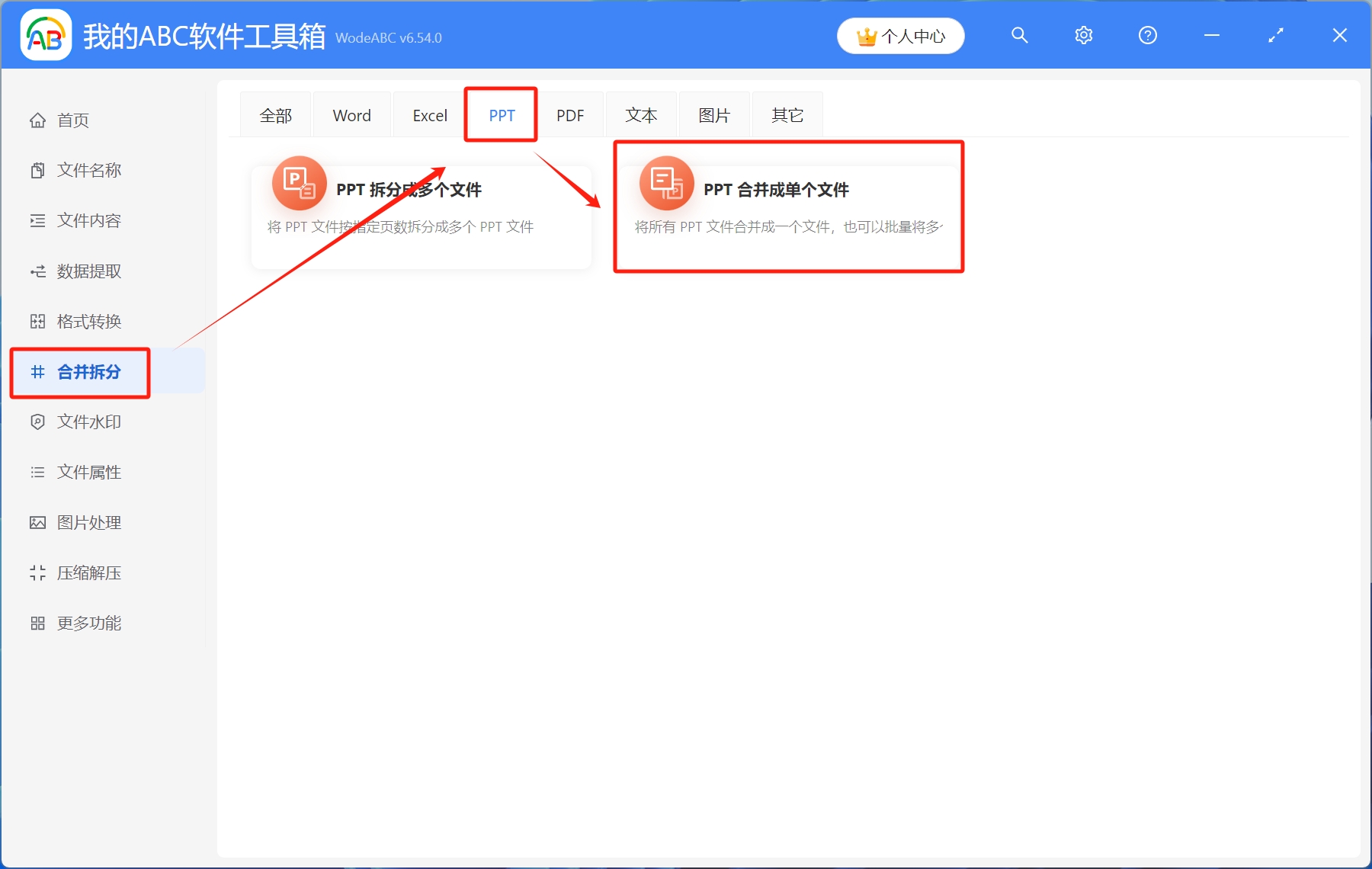Open the 文件属性 file properties section
The image size is (1372, 869).
coord(89,472)
